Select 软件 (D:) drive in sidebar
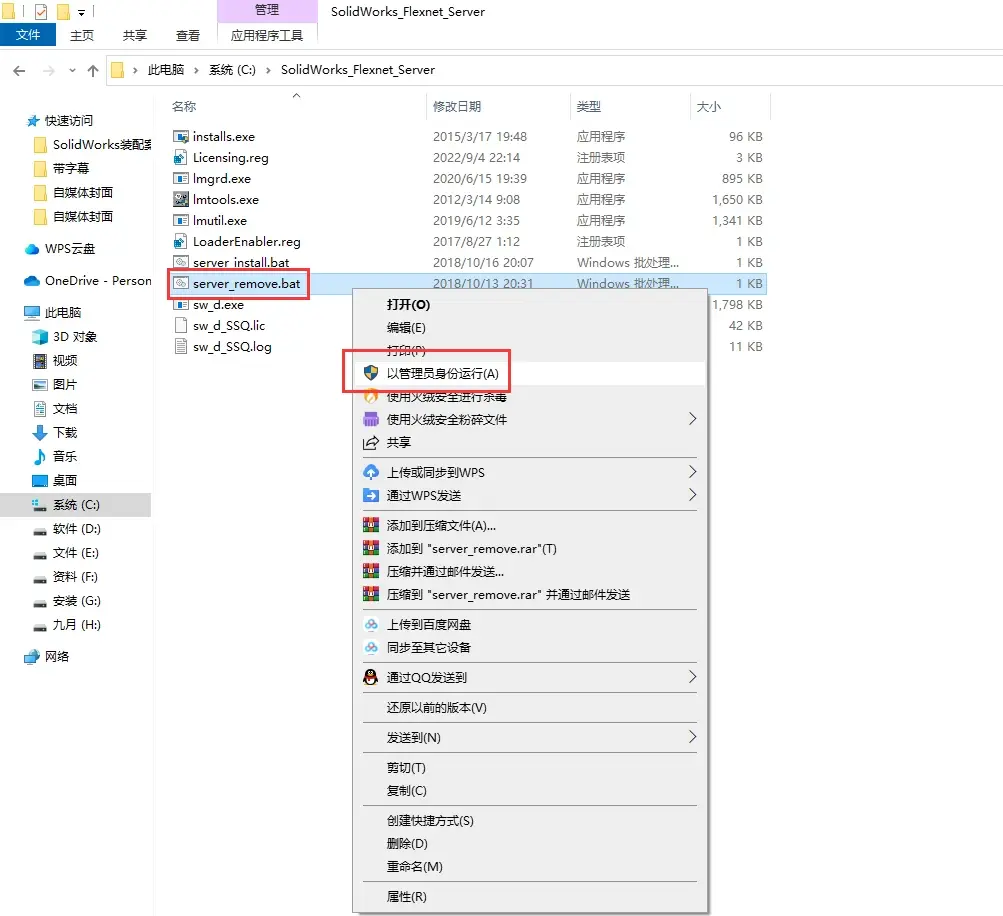1003x916 pixels. (x=77, y=529)
